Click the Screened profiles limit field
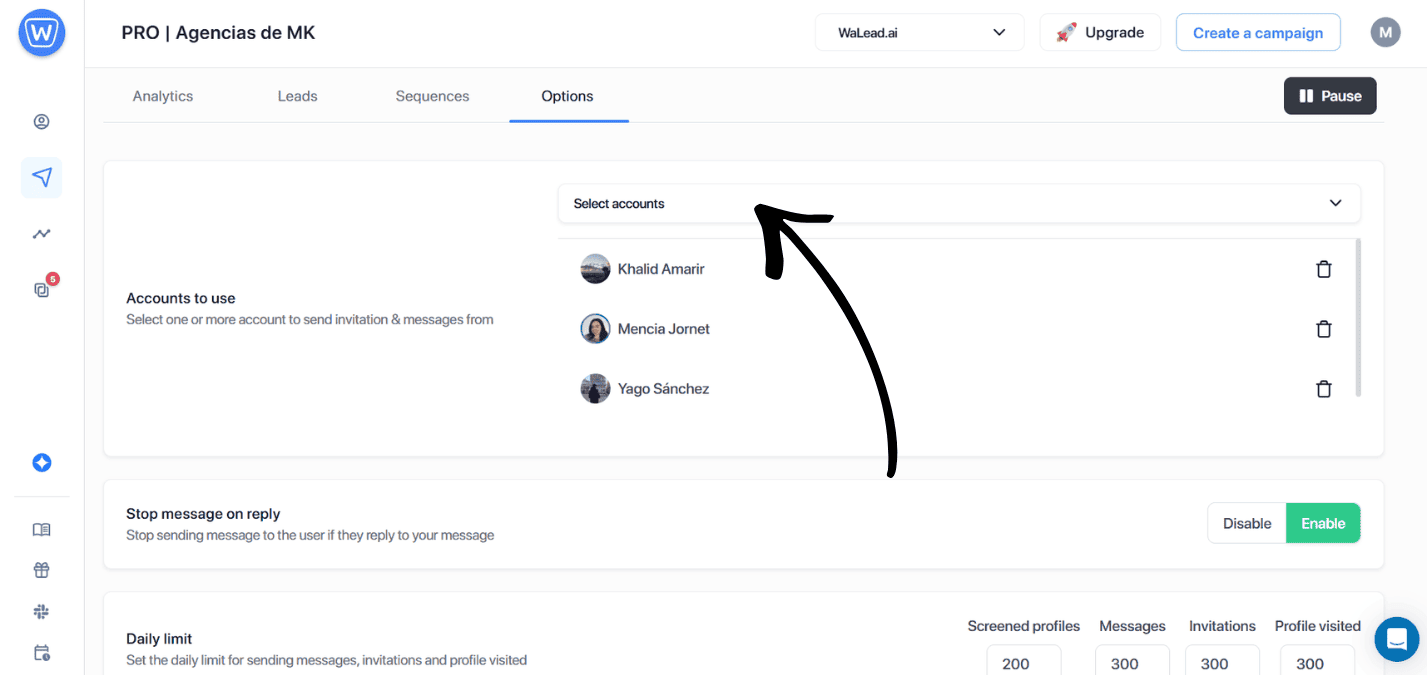 [1024, 660]
